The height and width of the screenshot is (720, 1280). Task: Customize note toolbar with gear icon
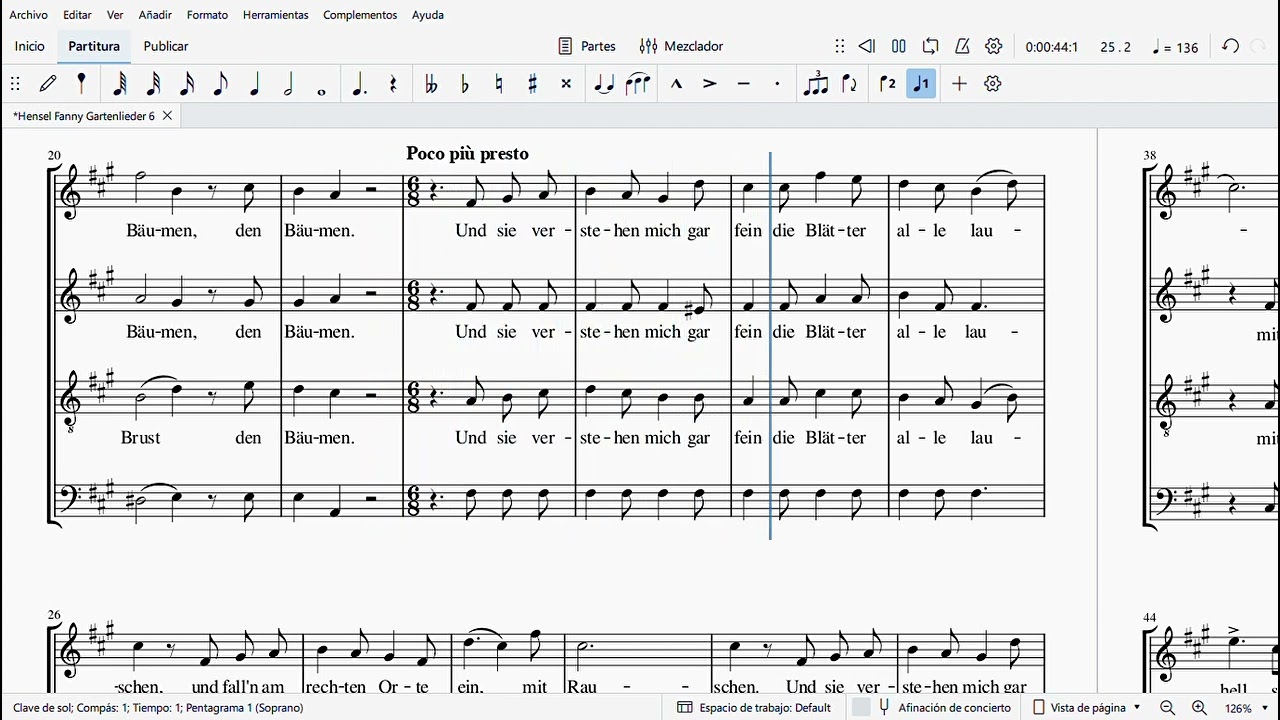tap(993, 84)
